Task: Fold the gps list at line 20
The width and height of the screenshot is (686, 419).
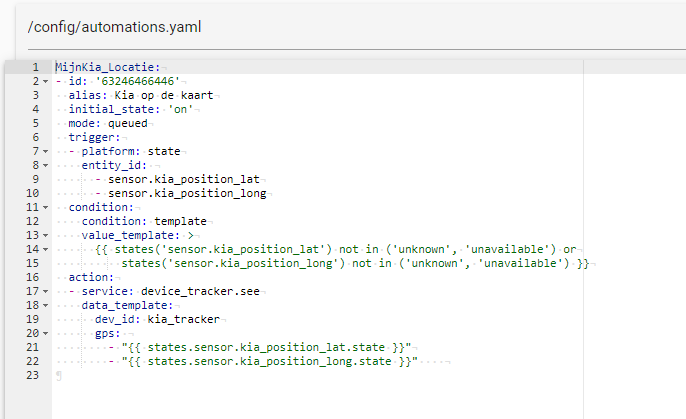Action: coord(45,333)
